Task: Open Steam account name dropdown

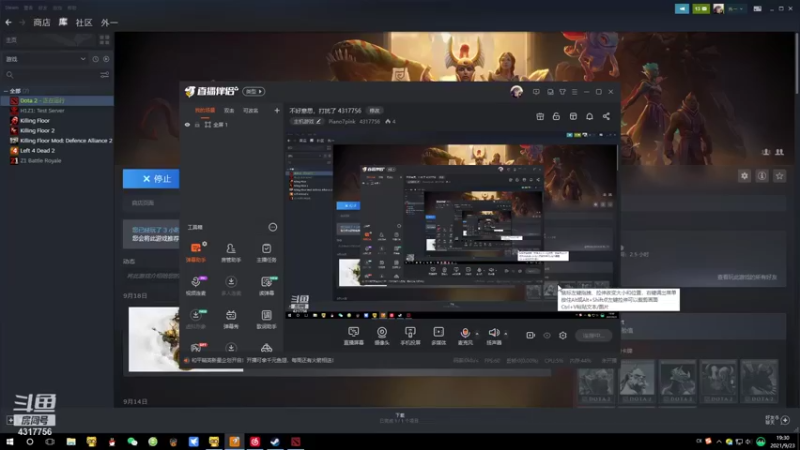Action: click(735, 9)
